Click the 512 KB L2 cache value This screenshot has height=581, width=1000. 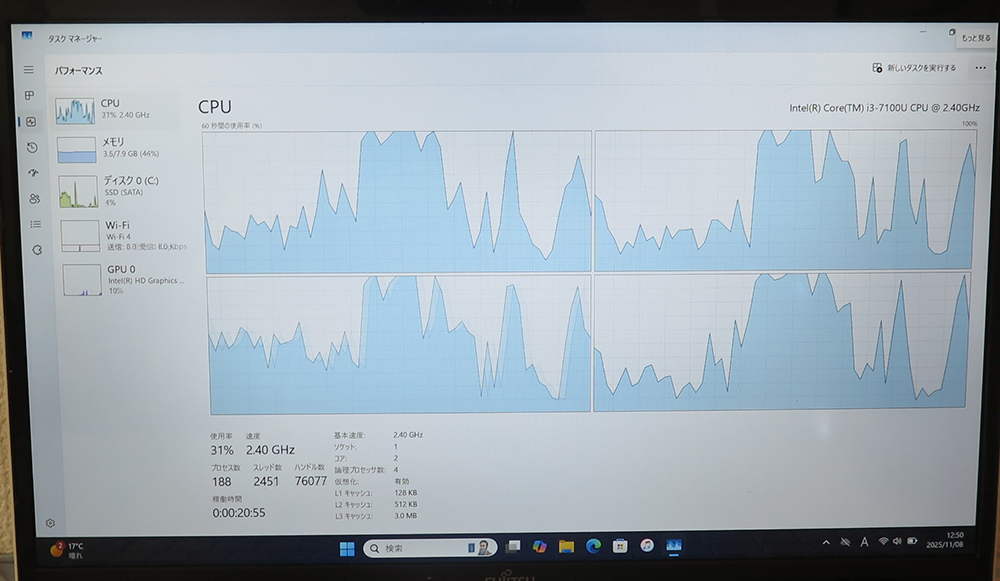(x=406, y=504)
